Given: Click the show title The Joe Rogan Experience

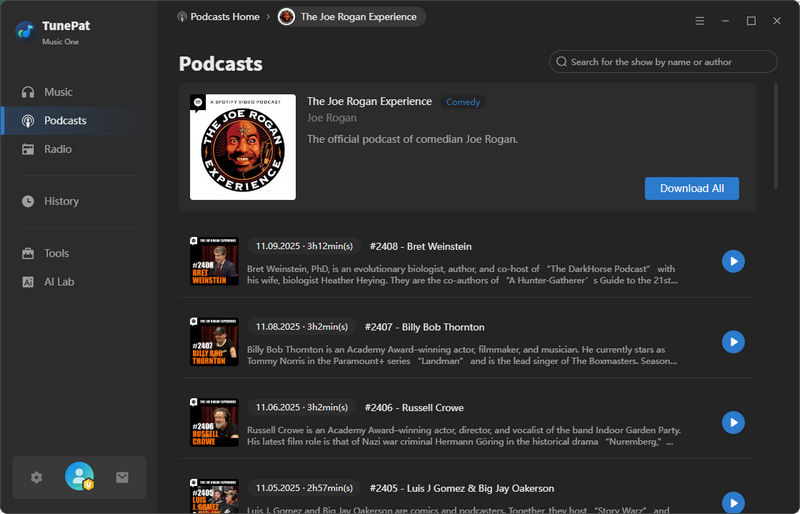Looking at the screenshot, I should click(x=369, y=102).
